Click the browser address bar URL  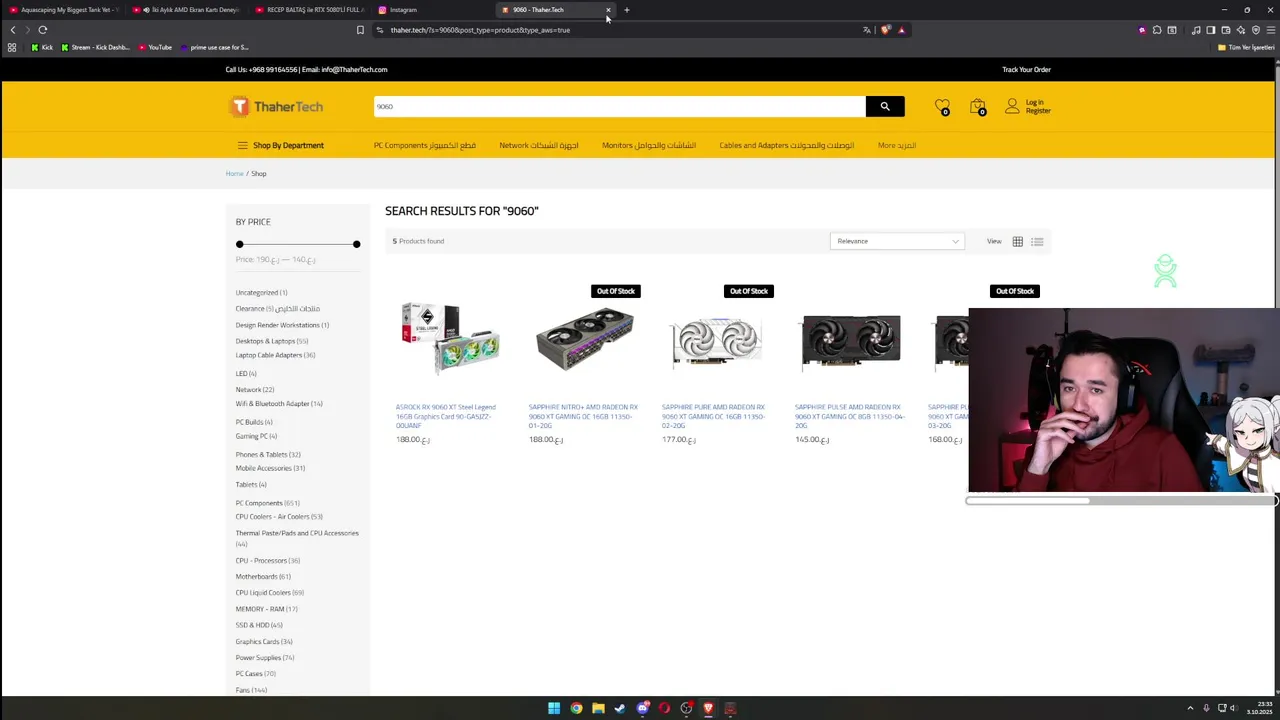[x=480, y=30]
